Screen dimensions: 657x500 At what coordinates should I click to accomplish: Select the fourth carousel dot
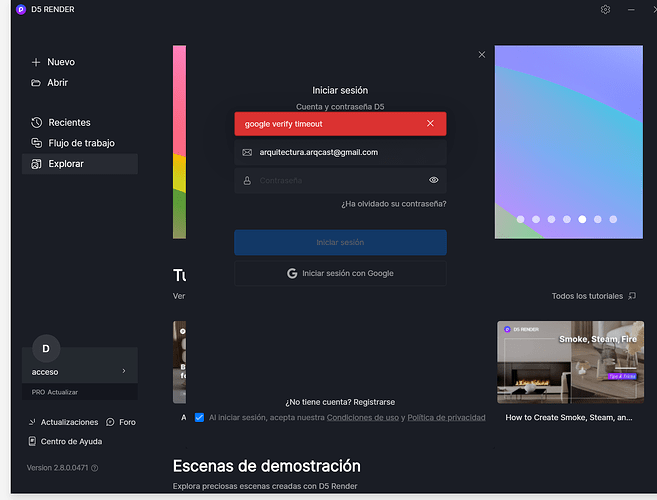tap(567, 219)
